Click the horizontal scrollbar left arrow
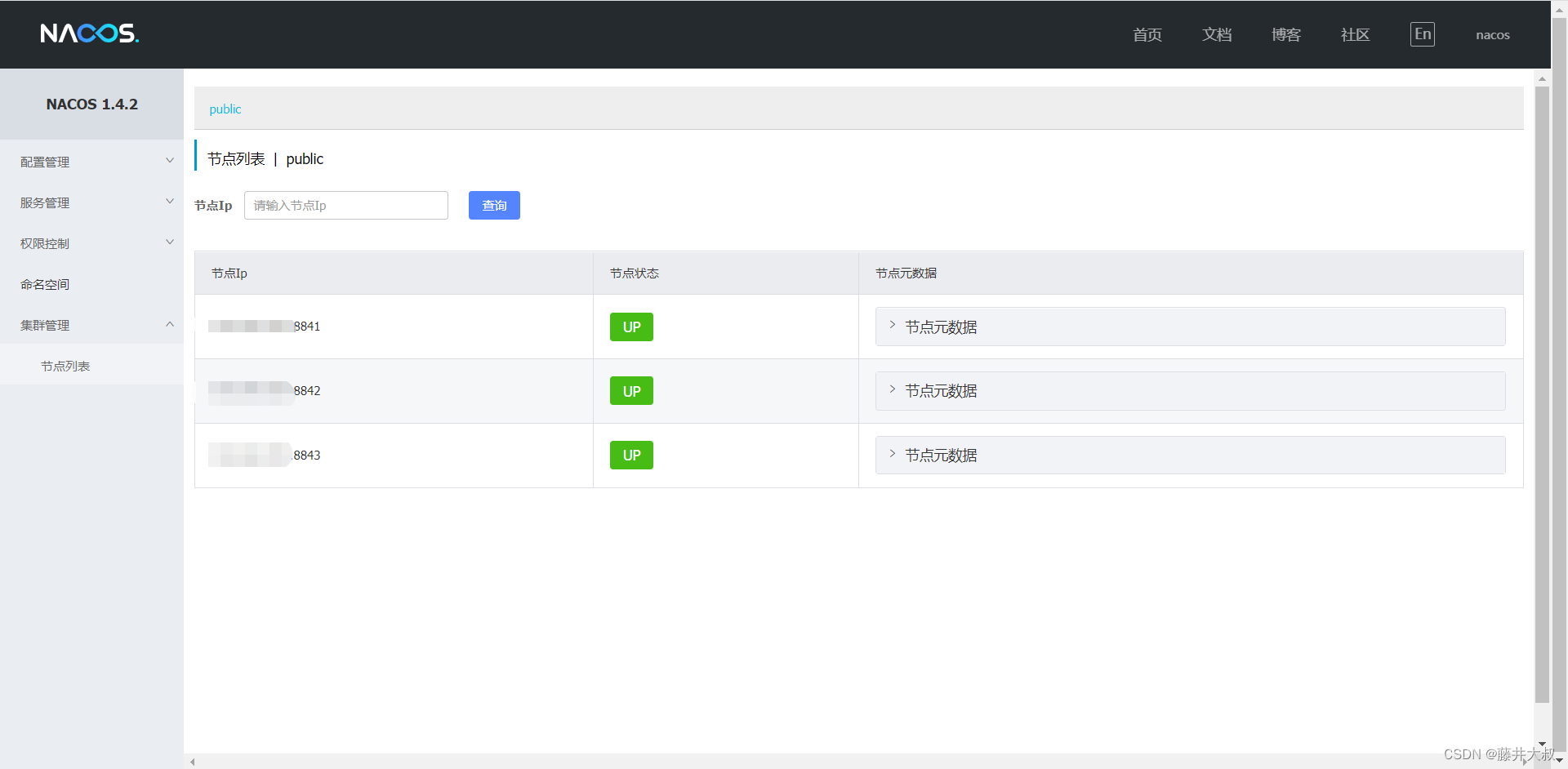Screen dimensions: 1568x769 [x=193, y=762]
